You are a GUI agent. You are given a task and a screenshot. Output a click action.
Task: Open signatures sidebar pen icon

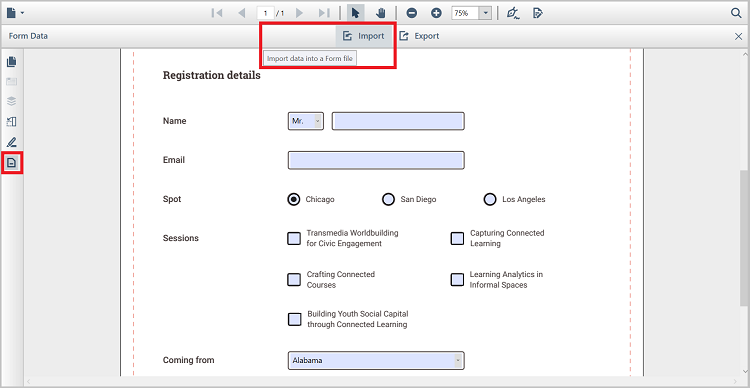tap(12, 142)
